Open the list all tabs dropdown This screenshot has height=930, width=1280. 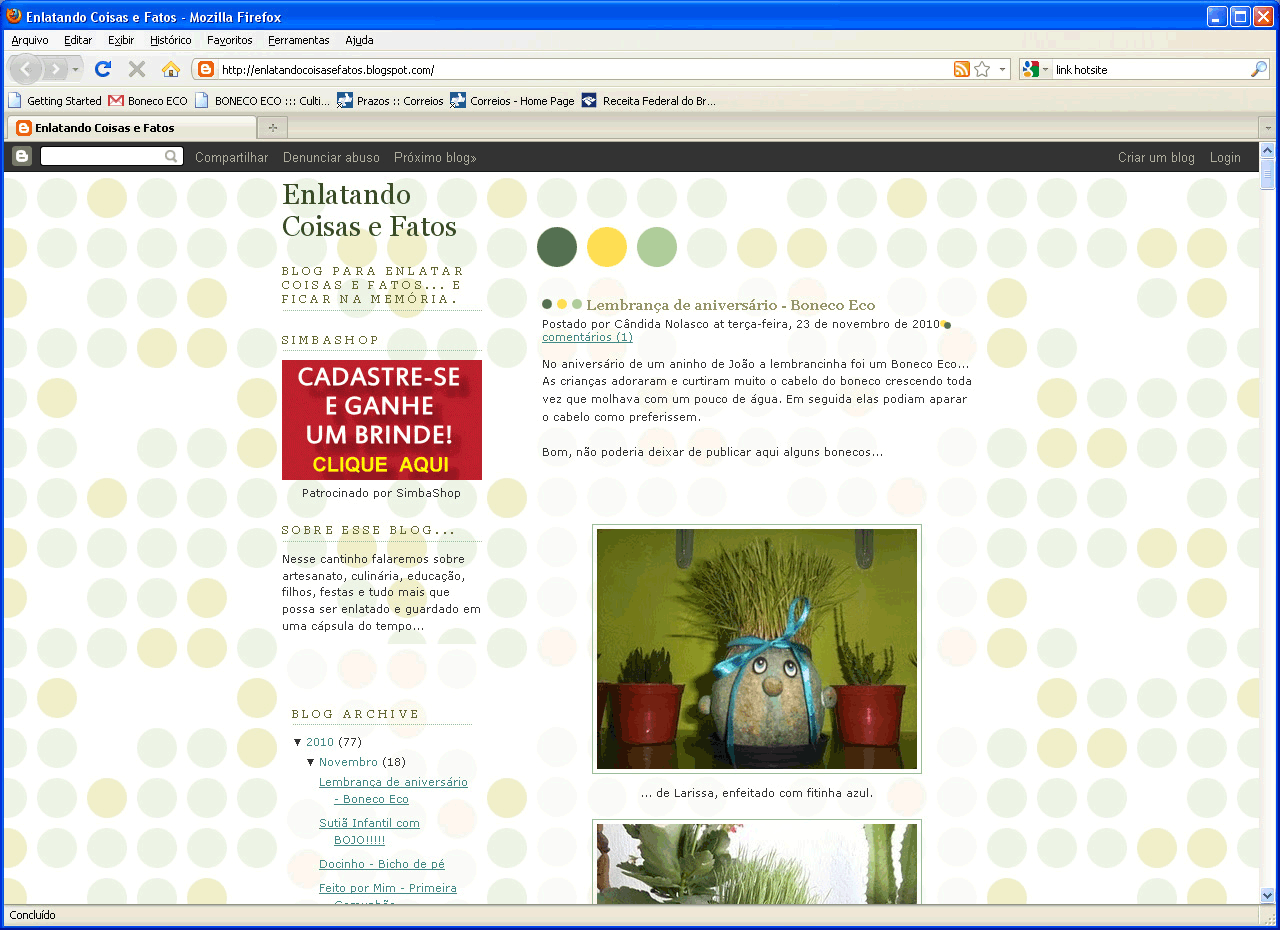1267,128
